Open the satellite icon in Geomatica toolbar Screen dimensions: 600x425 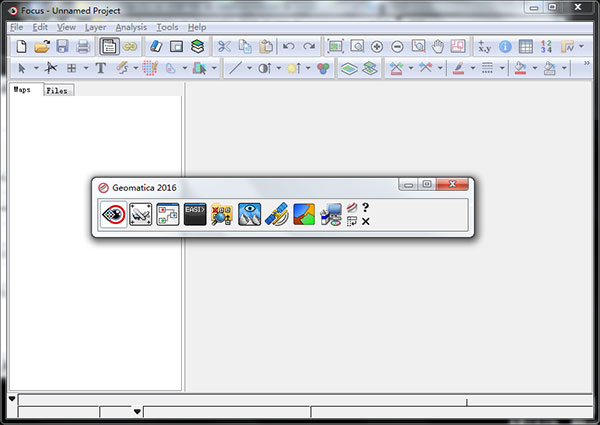pyautogui.click(x=276, y=214)
